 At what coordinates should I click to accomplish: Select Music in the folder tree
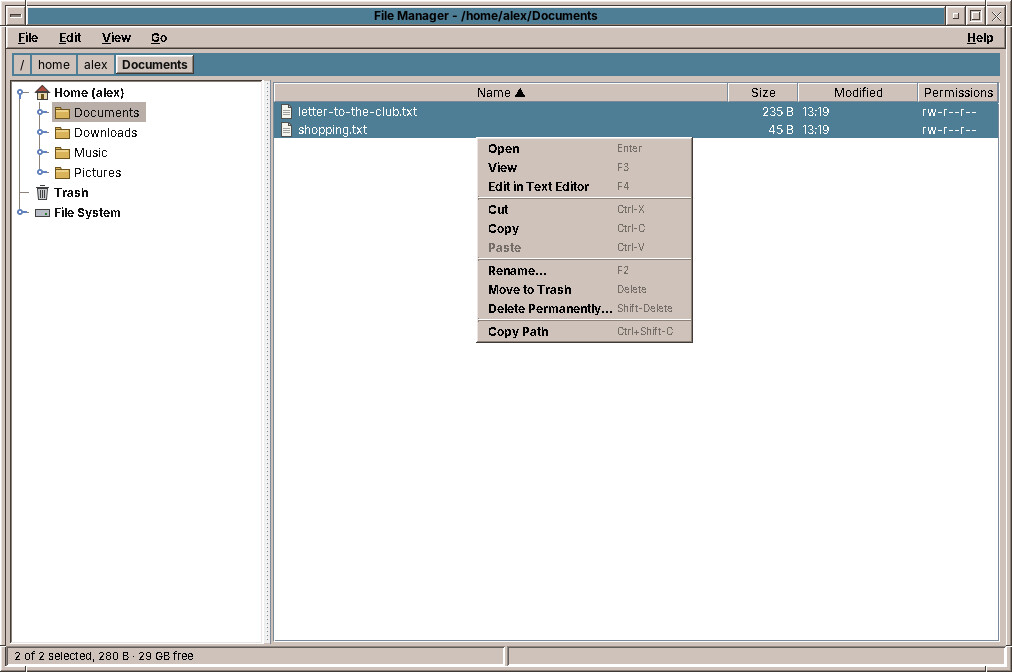point(90,152)
